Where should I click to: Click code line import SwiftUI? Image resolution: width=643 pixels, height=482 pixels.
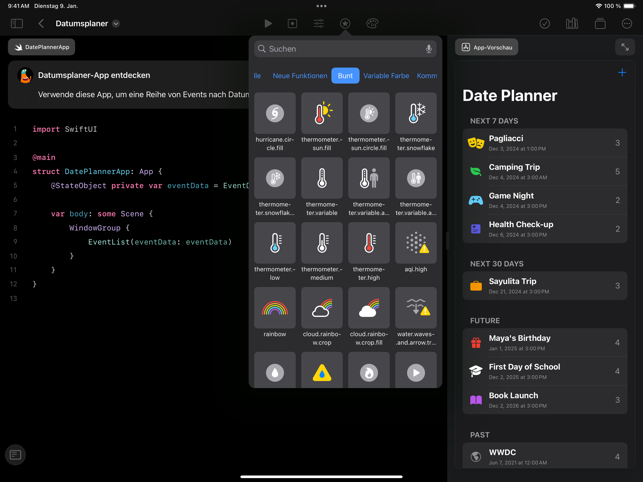pyautogui.click(x=65, y=129)
